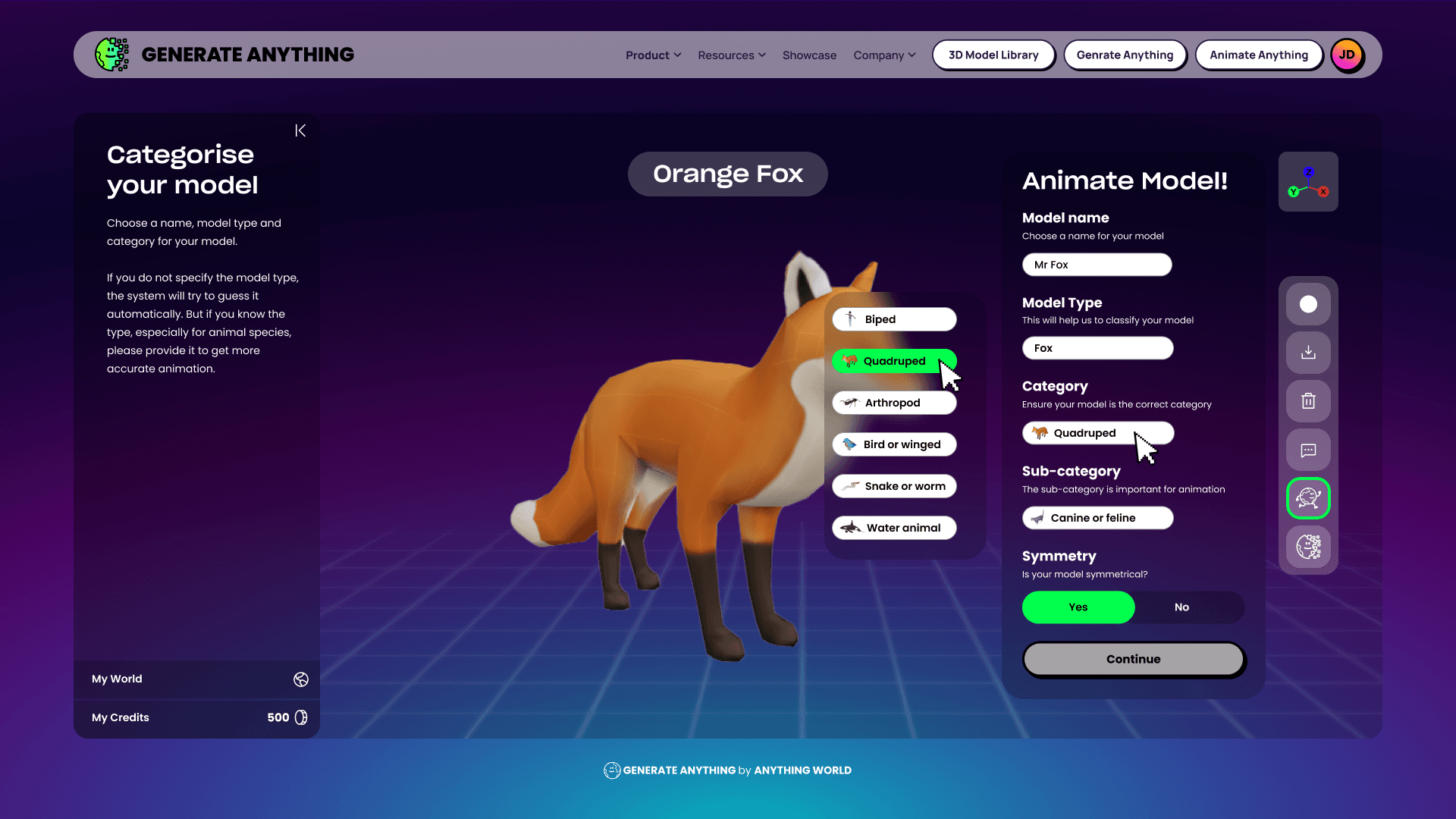Delete the model with trash icon
Screen dimensions: 1456x819
click(1308, 401)
